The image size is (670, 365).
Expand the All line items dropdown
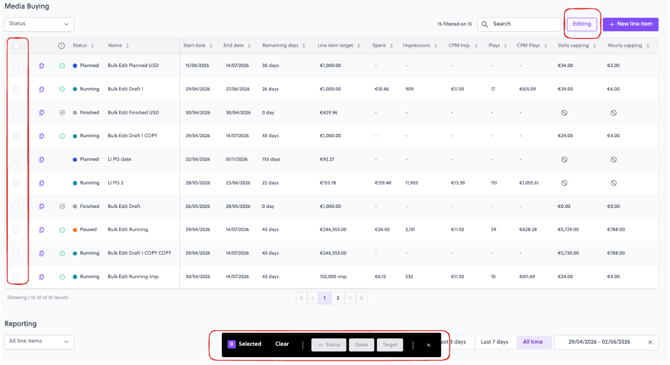(x=39, y=341)
